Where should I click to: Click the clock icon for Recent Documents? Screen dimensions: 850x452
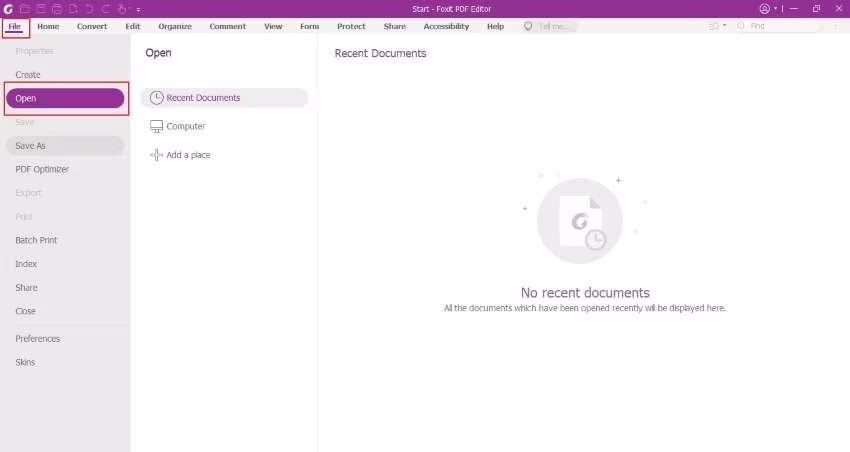point(156,98)
